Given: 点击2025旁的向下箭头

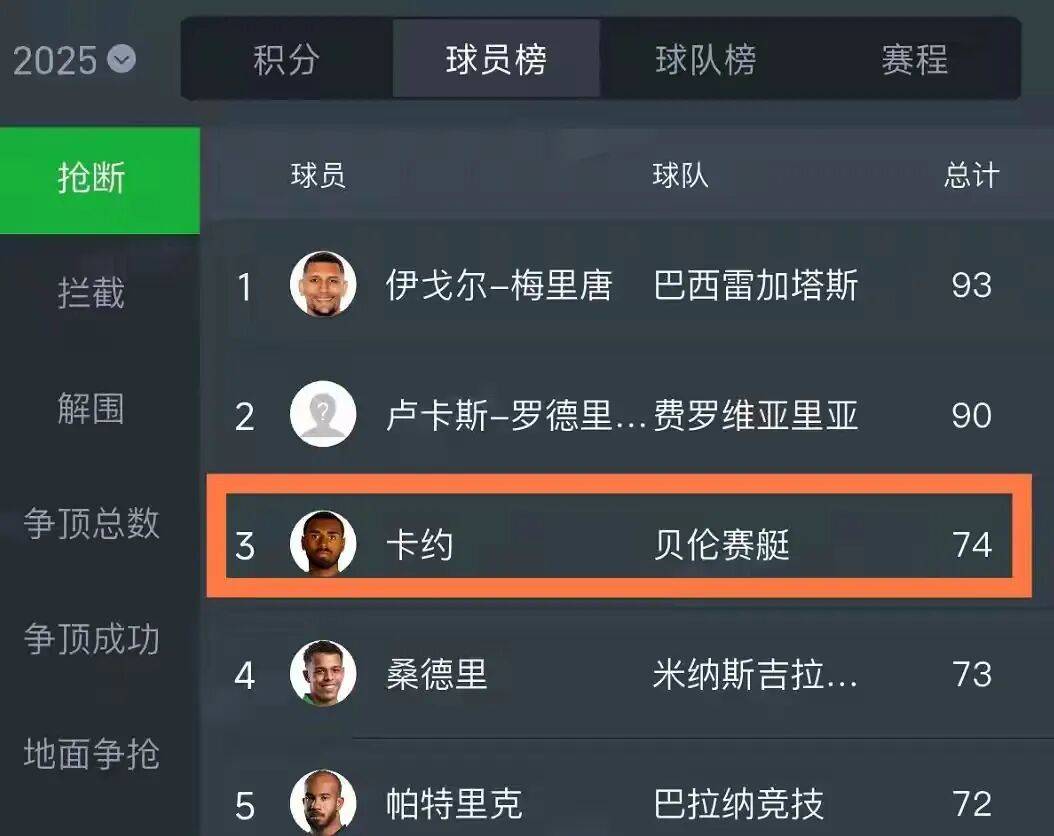Looking at the screenshot, I should pyautogui.click(x=122, y=60).
